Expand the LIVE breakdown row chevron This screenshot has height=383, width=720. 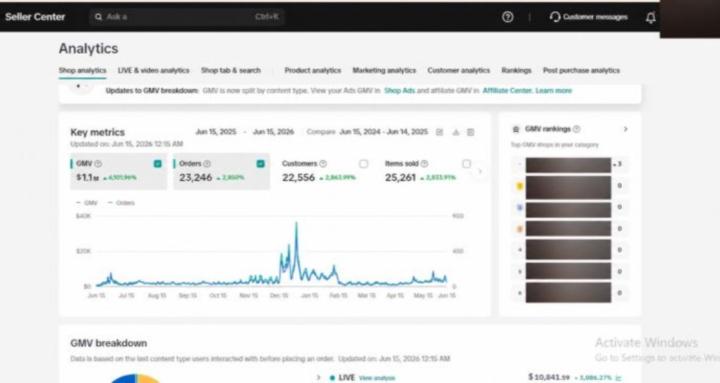(x=318, y=377)
